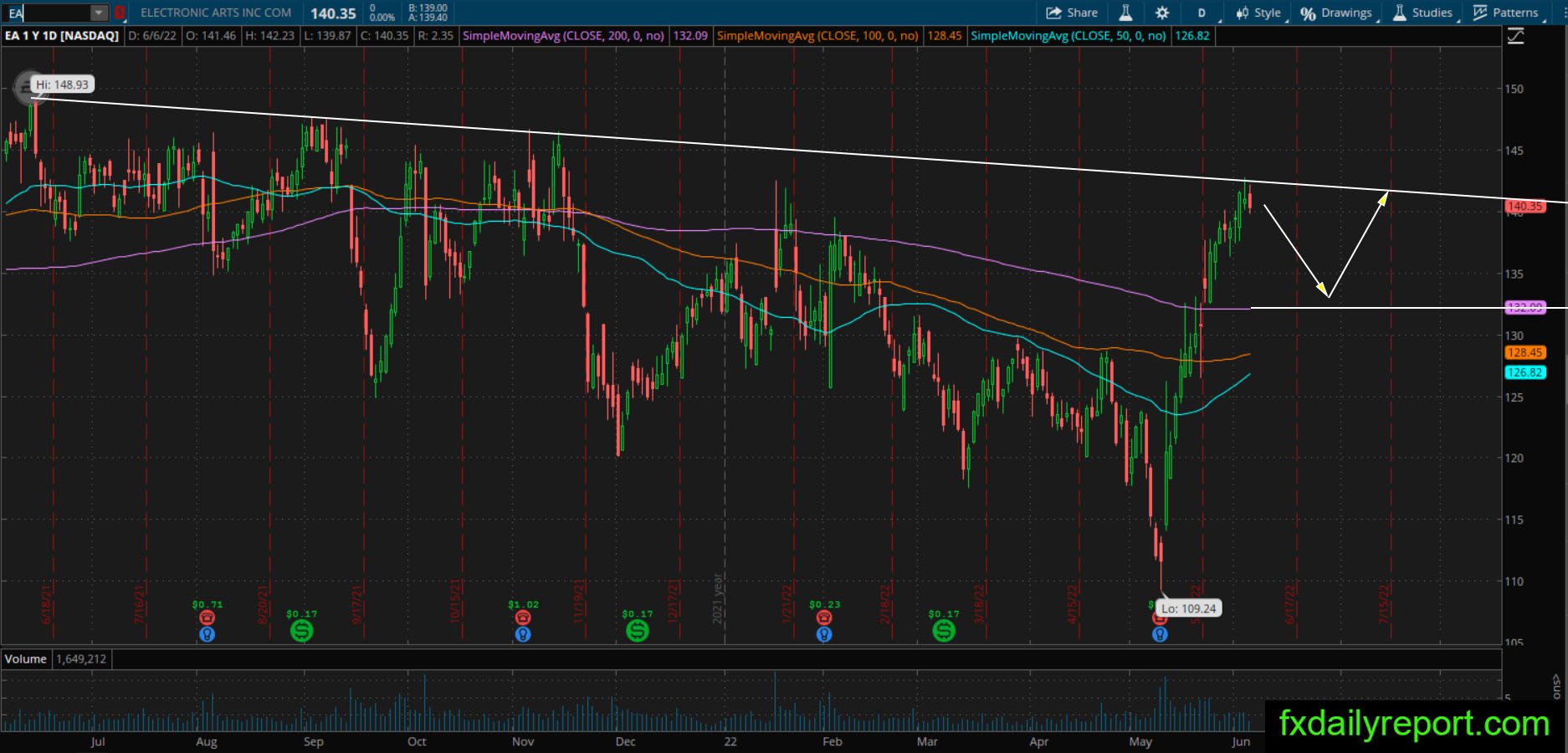The height and width of the screenshot is (753, 1568).
Task: Click the August earnings phone icon ($0.71)
Action: click(208, 617)
